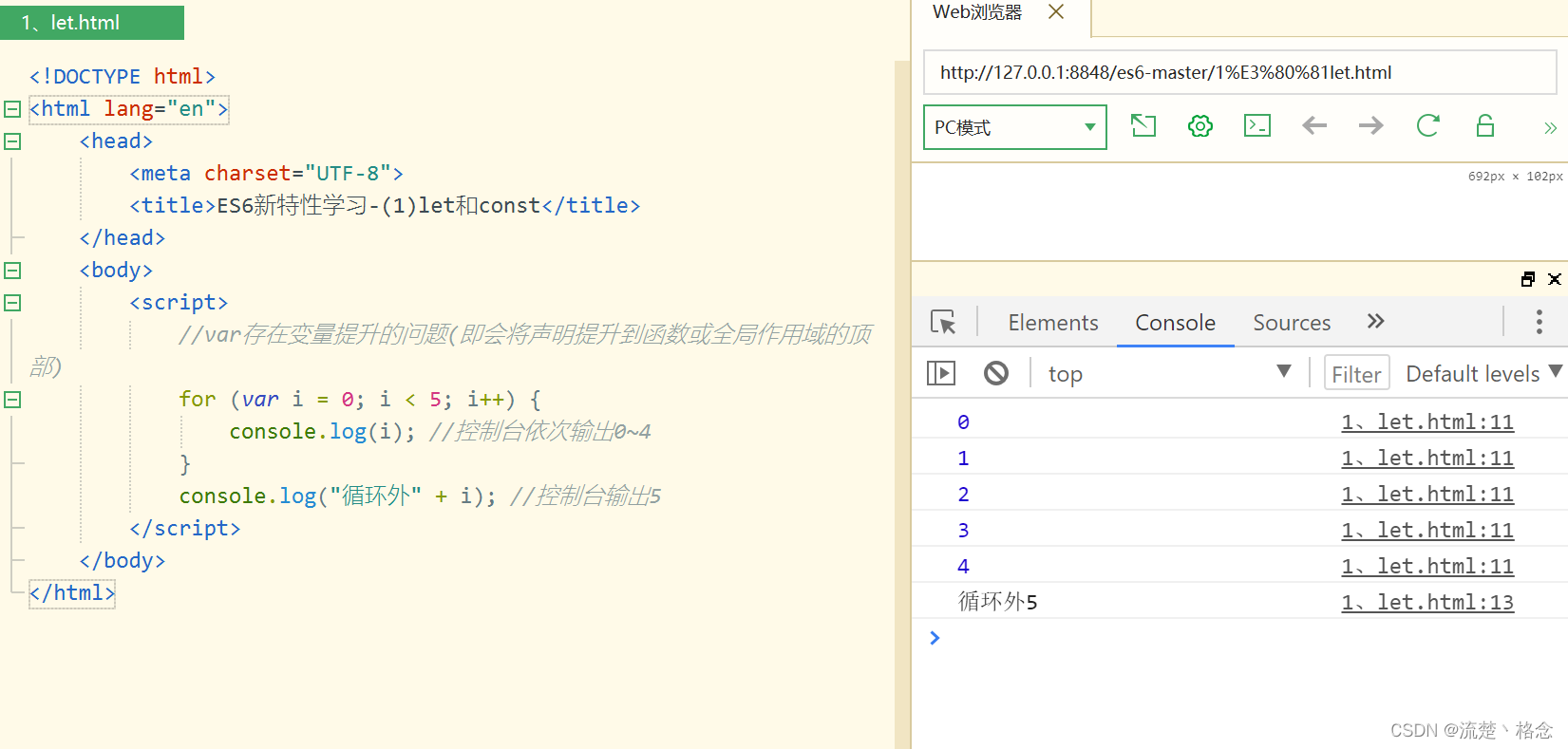Toggle the console sidebar

pos(941,373)
